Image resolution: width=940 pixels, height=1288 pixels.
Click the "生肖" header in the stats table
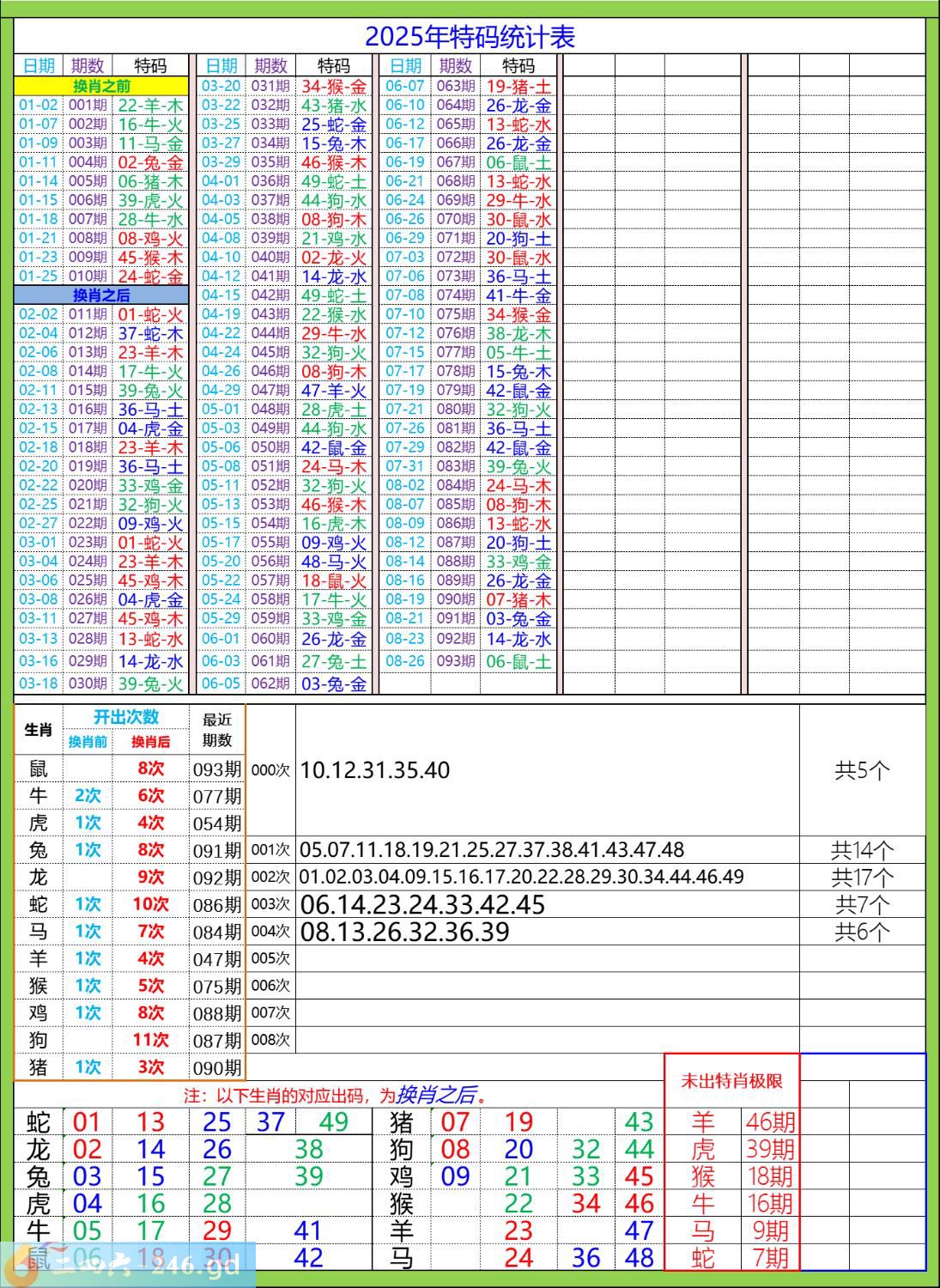coord(39,730)
